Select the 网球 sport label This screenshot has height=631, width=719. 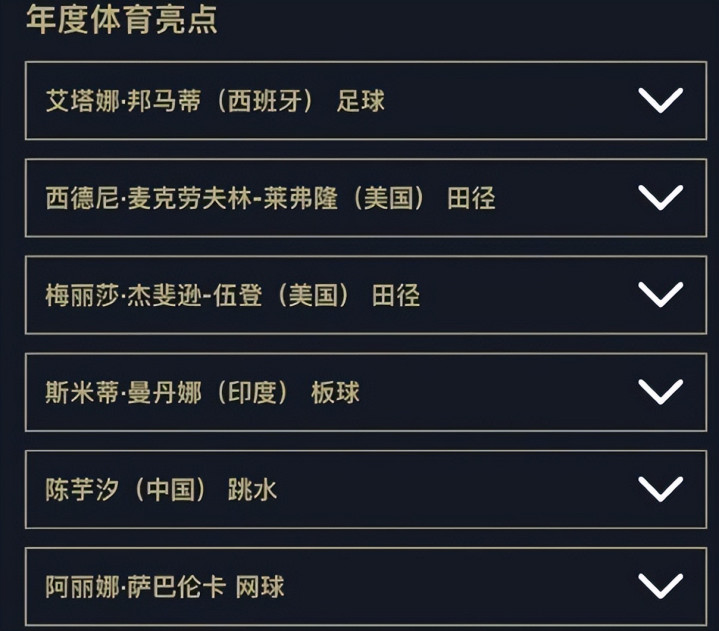click(x=260, y=586)
